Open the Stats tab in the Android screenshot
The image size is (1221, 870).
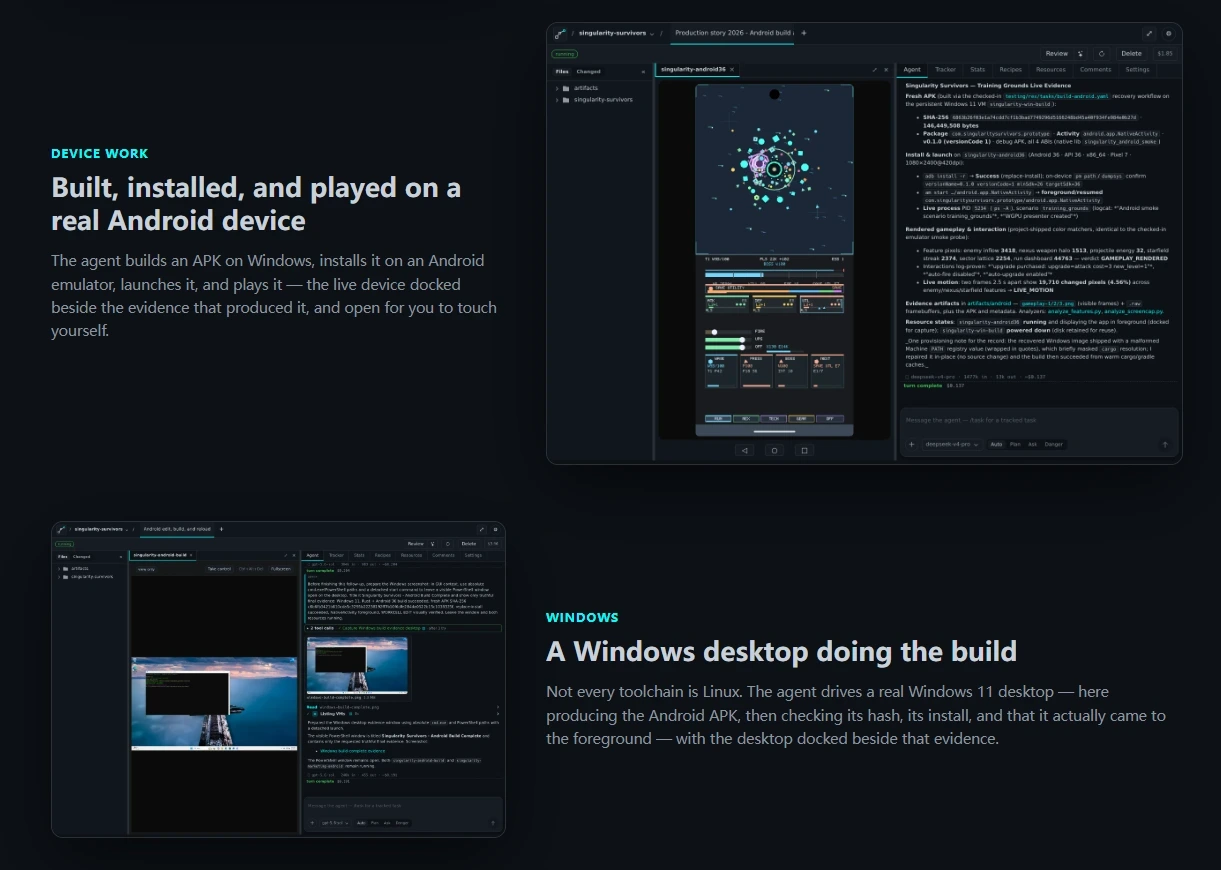pyautogui.click(x=978, y=70)
